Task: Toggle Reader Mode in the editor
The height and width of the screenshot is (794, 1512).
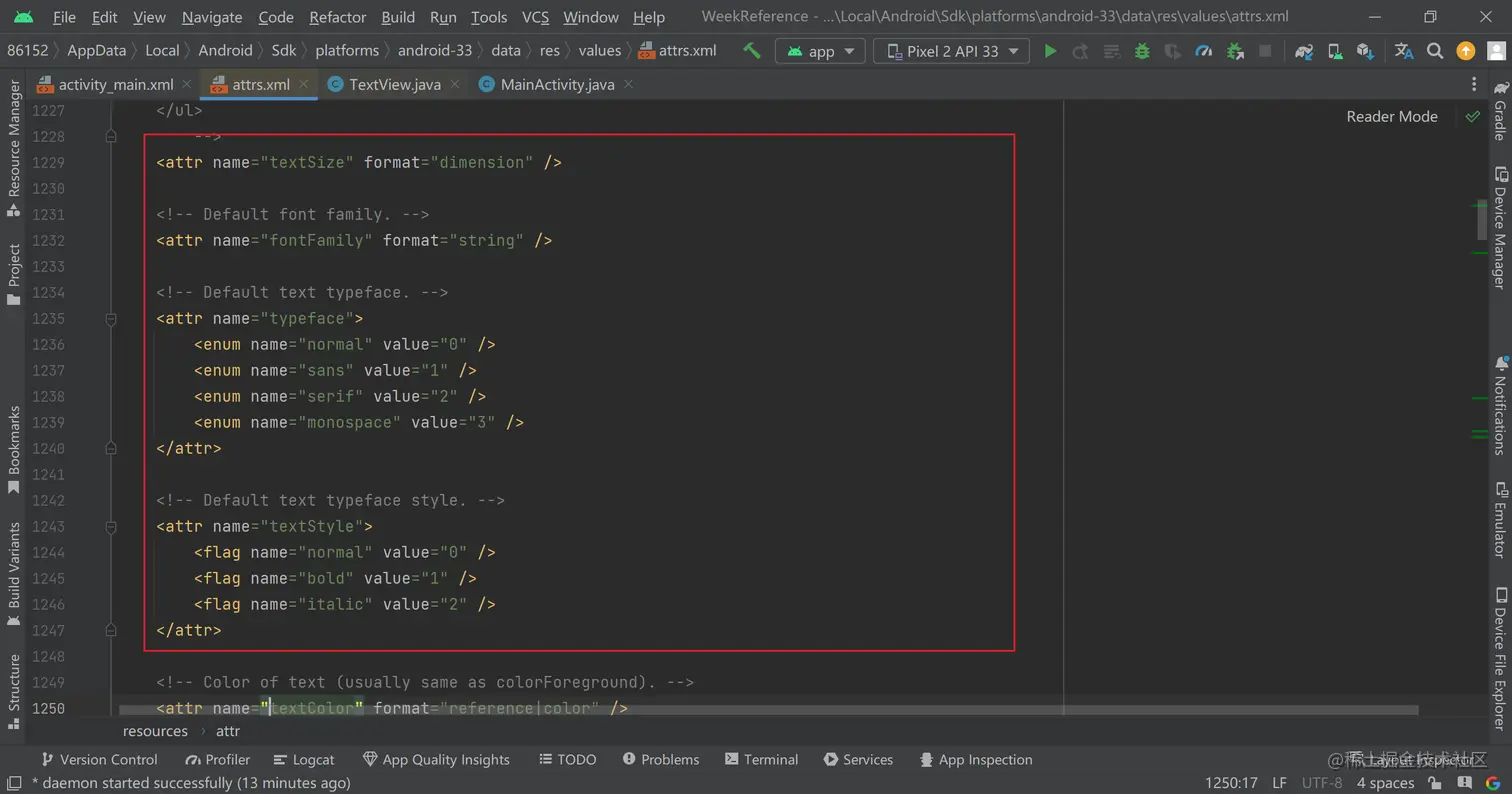Action: 1391,116
